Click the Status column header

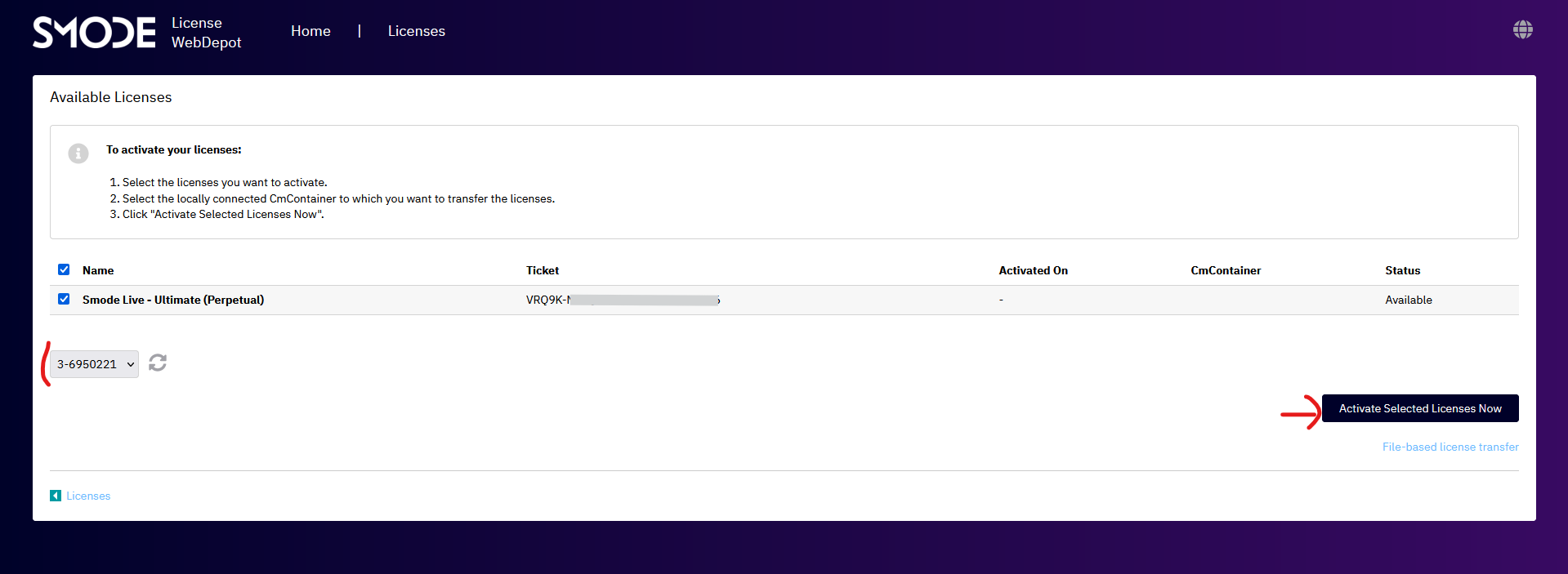pos(1402,270)
